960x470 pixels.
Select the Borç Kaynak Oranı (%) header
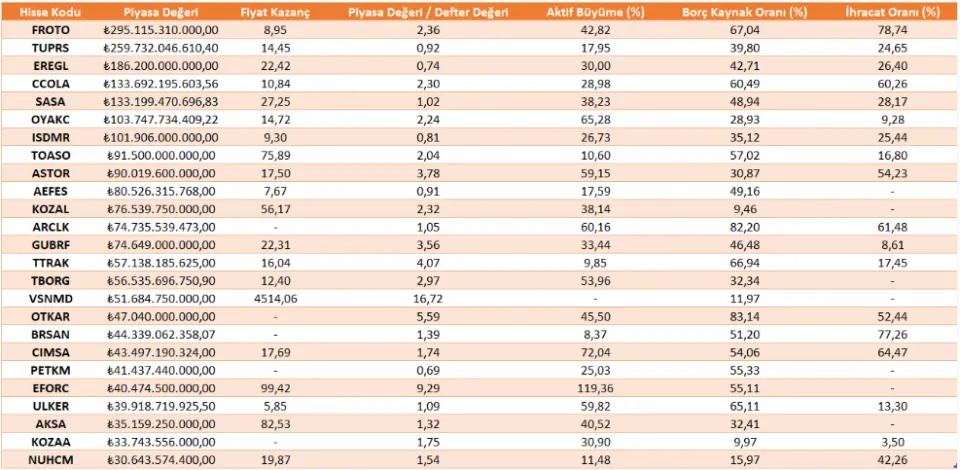click(x=744, y=13)
